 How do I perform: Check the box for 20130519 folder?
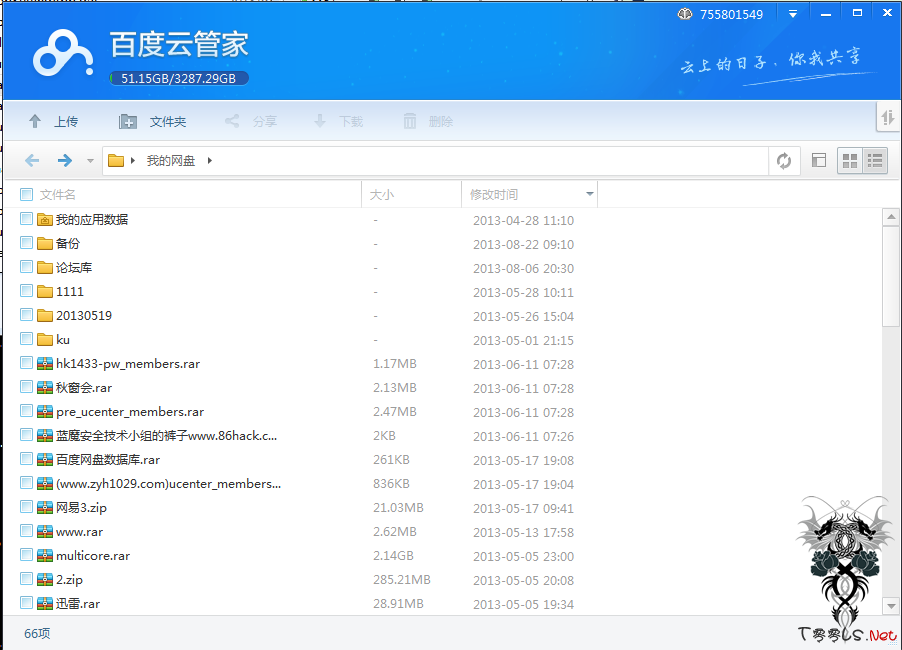26,315
